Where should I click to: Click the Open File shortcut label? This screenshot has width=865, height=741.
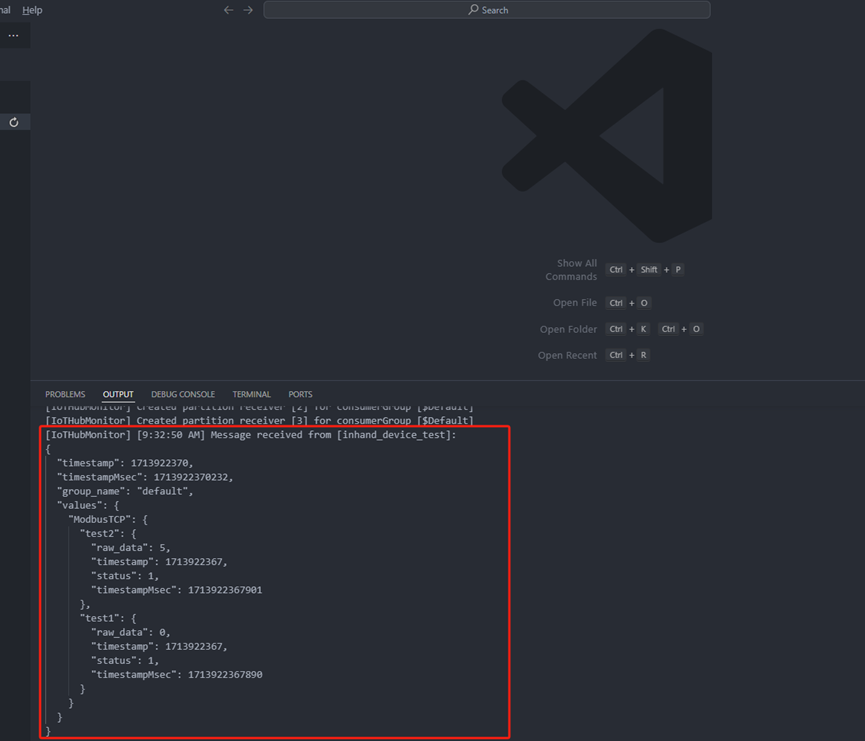coord(575,303)
